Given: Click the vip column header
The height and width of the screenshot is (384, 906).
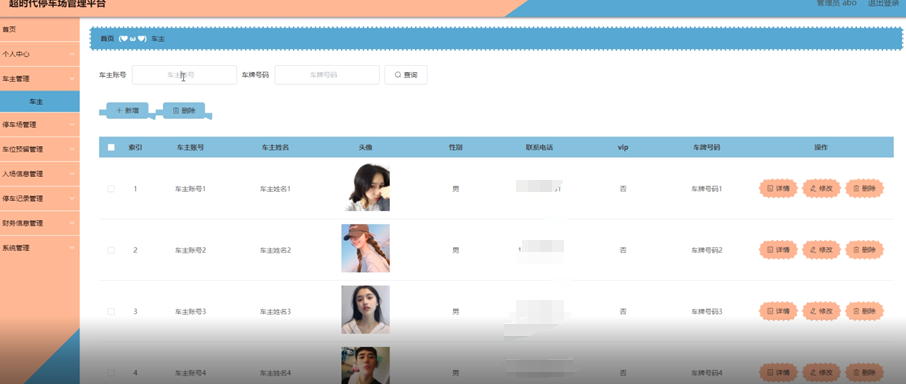Looking at the screenshot, I should (x=623, y=147).
